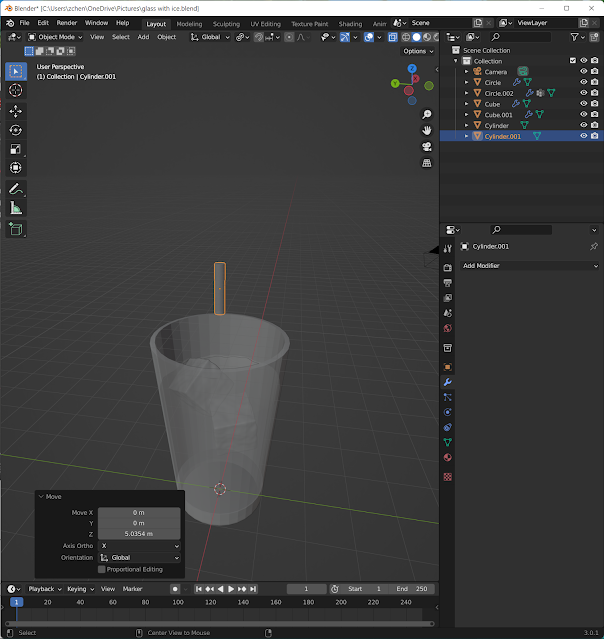Click the Options button in the viewport
The height and width of the screenshot is (639, 604).
[417, 51]
